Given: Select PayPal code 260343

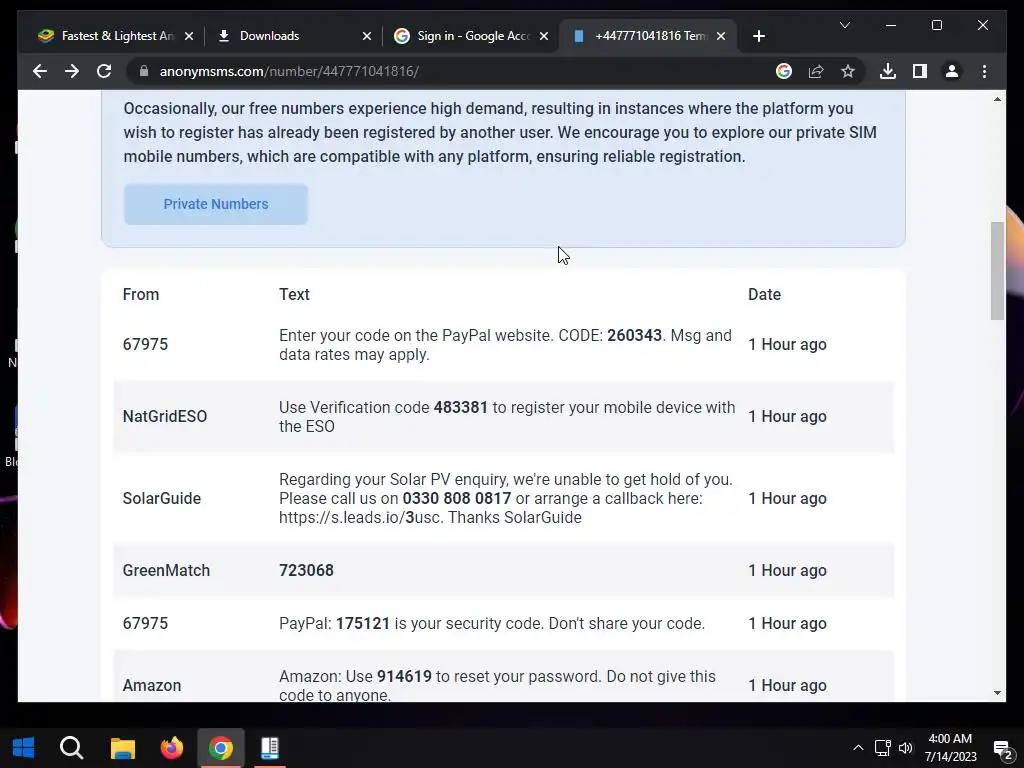Looking at the screenshot, I should click(x=634, y=335).
